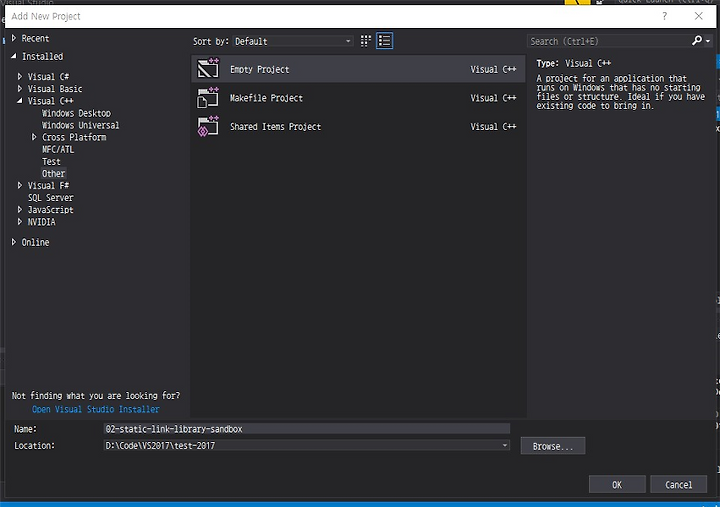The height and width of the screenshot is (507, 720).
Task: Select Visual C# tree label
Action: [48, 76]
